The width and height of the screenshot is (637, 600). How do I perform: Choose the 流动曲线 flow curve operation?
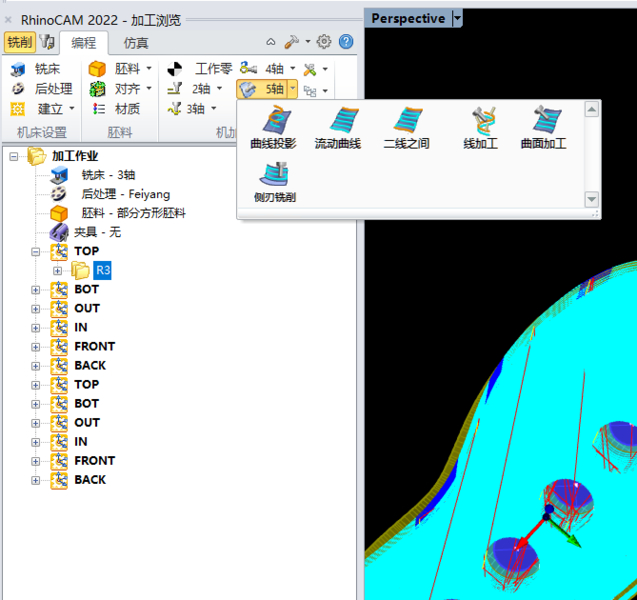[x=339, y=127]
